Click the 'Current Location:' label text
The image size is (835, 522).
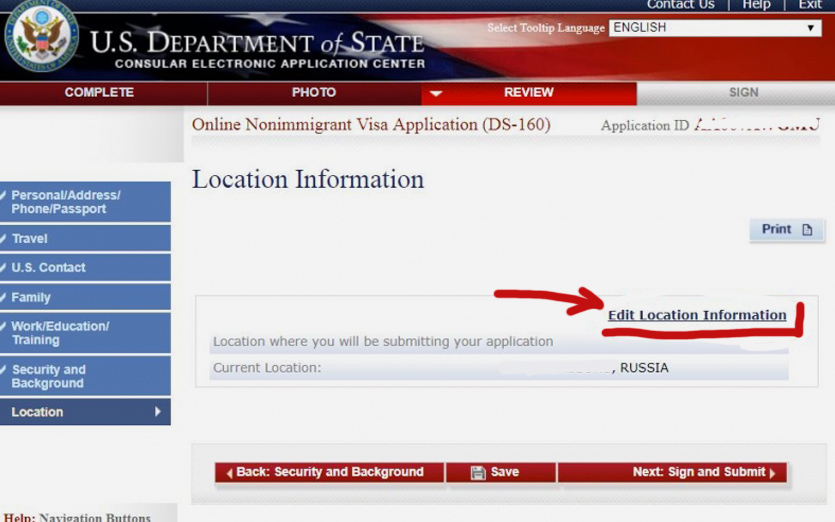(x=267, y=368)
